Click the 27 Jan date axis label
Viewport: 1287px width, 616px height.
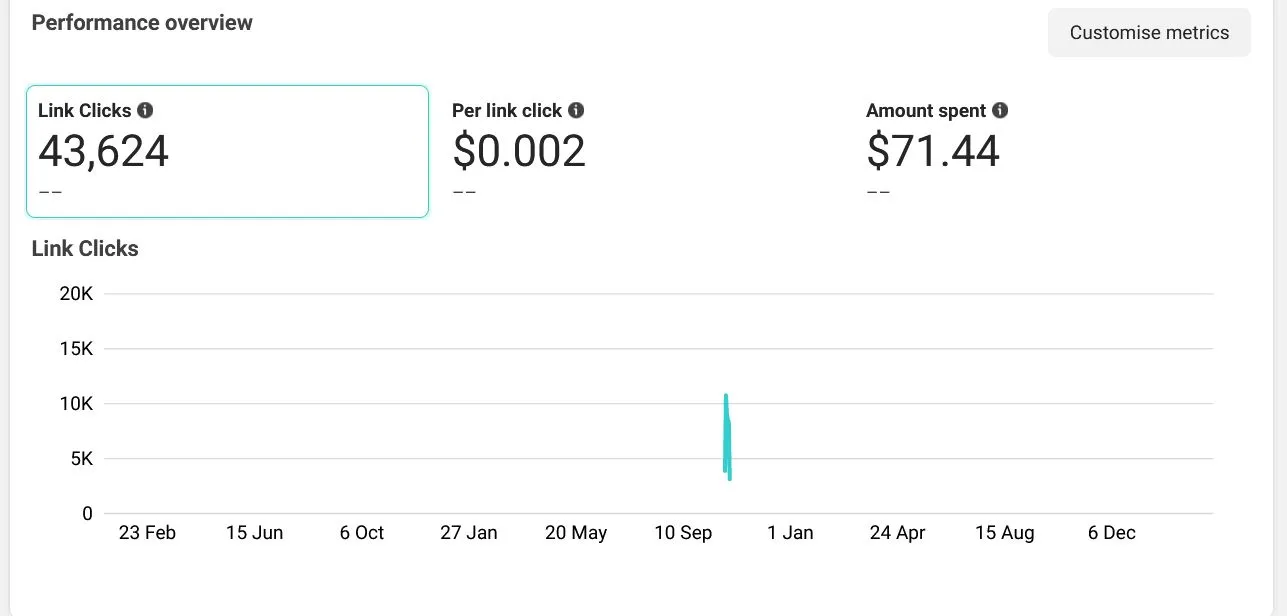(x=469, y=533)
